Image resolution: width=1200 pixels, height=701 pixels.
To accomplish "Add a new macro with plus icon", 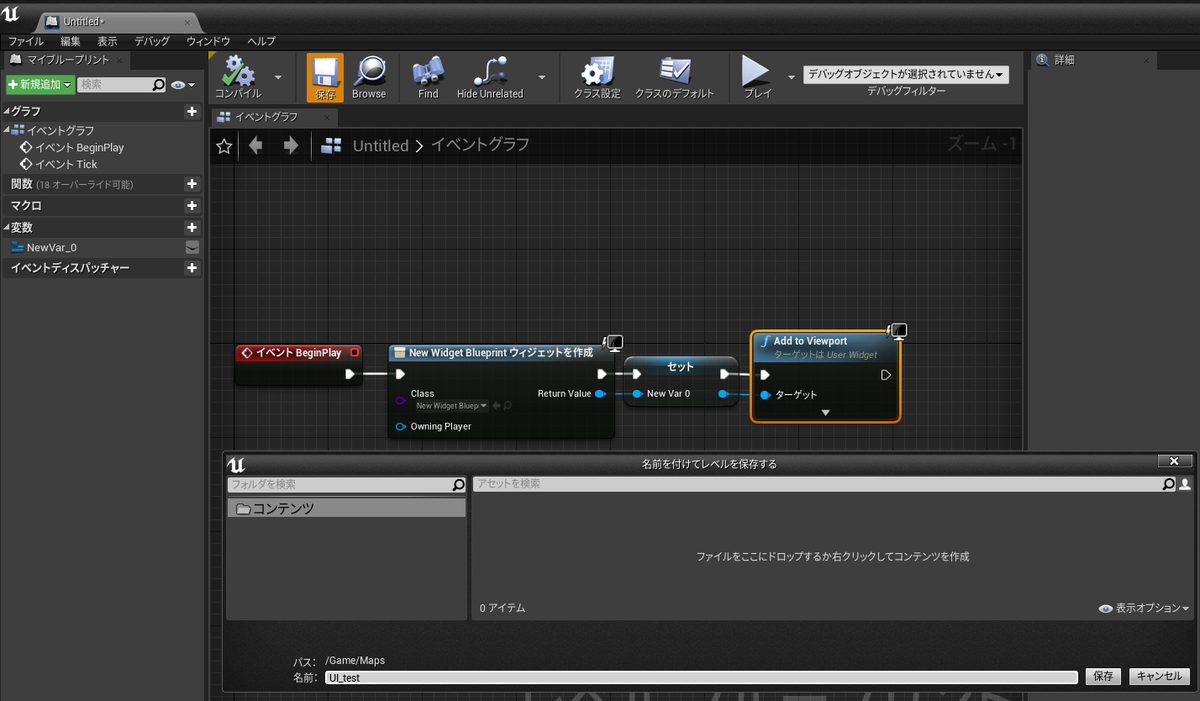I will pos(192,206).
